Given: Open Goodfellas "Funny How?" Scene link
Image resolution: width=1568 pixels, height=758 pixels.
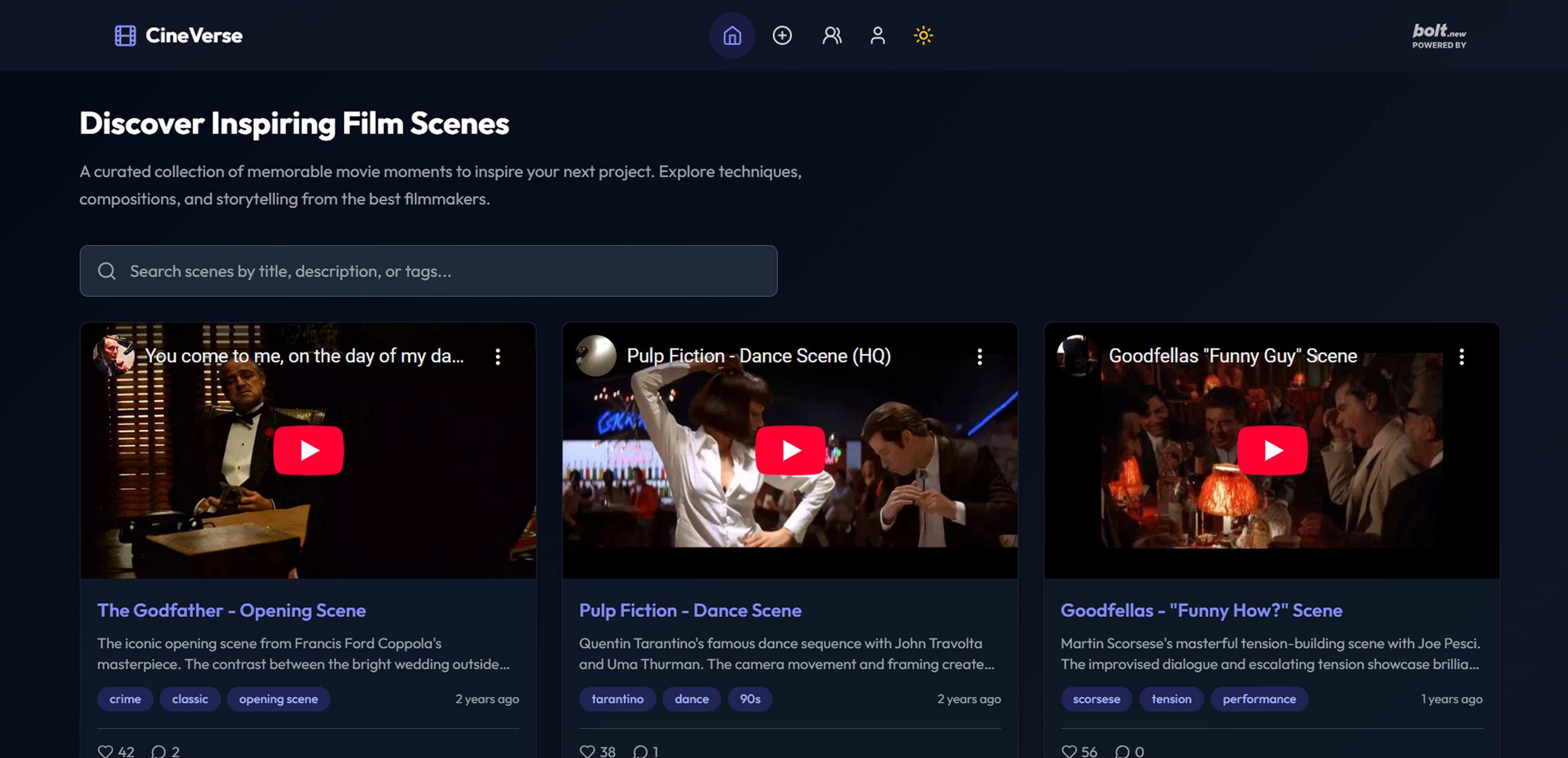Looking at the screenshot, I should 1201,610.
